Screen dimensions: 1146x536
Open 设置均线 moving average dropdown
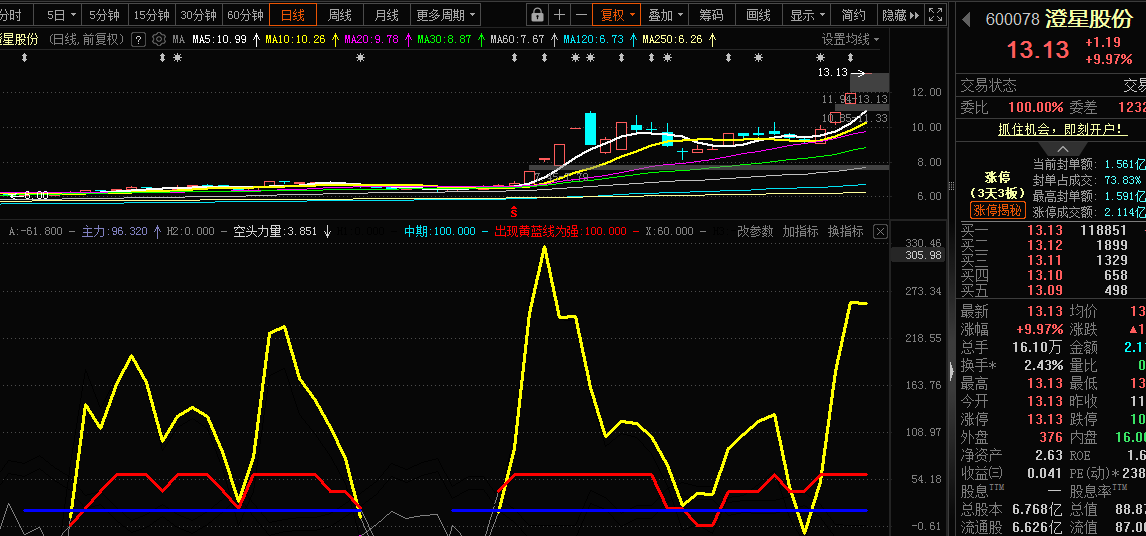850,39
